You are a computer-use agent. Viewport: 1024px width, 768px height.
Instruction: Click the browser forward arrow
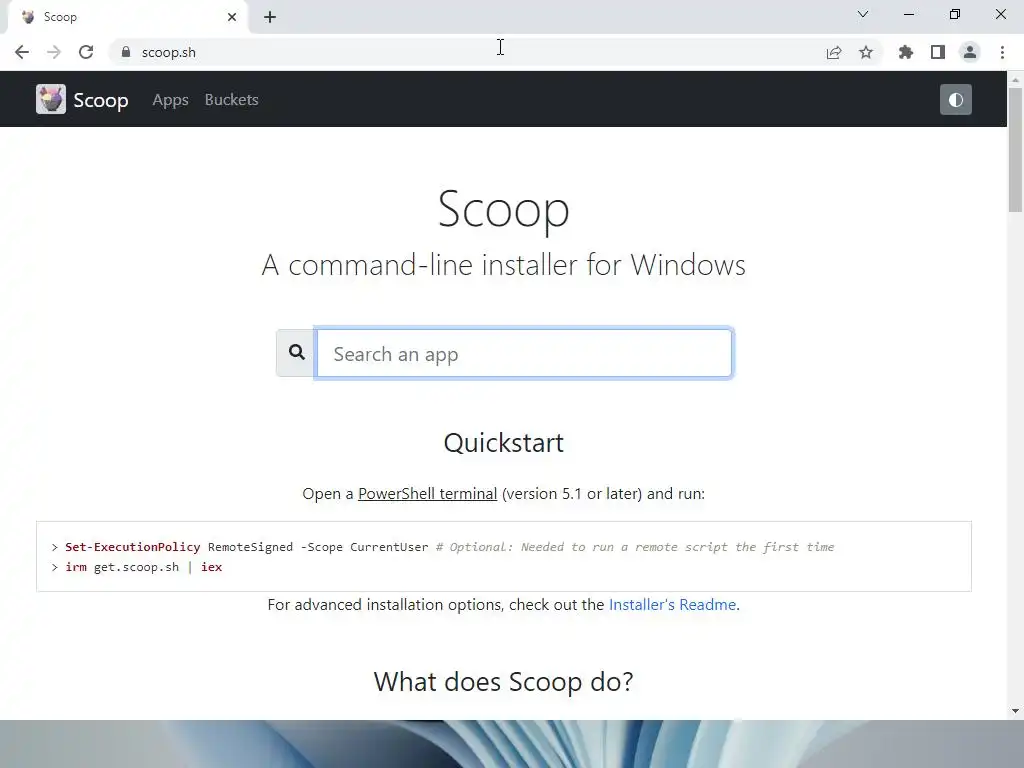coord(54,52)
